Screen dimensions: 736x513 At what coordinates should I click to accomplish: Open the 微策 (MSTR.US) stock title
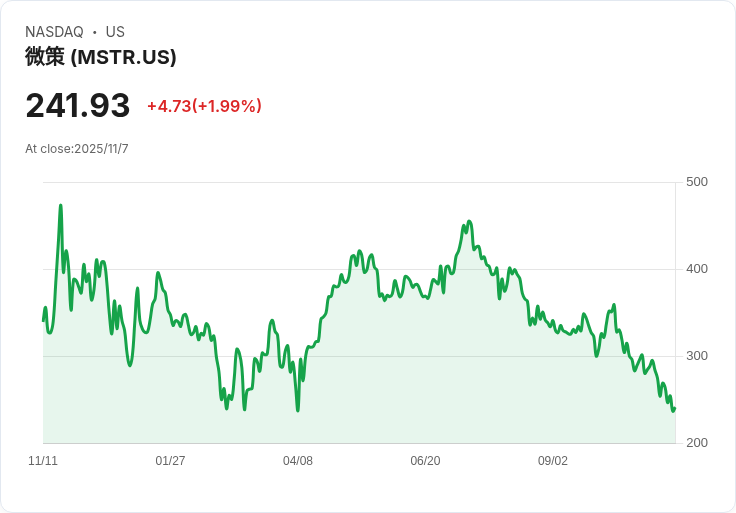click(100, 57)
